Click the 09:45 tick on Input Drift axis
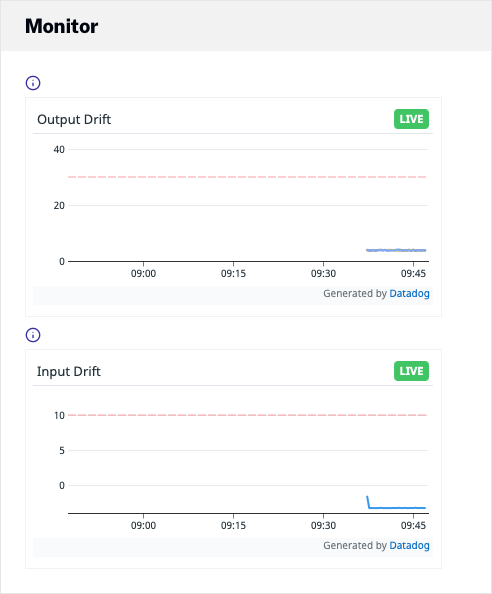 [413, 525]
